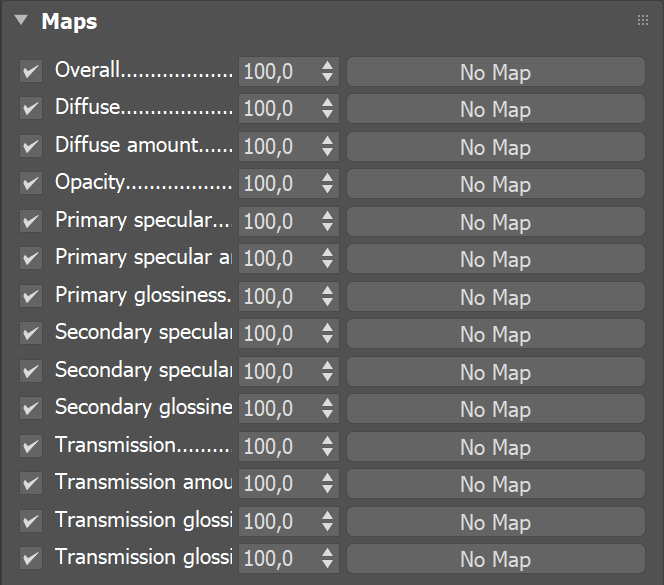This screenshot has width=664, height=585.
Task: Decrease Overall amount with spinner down arrow
Action: click(x=327, y=77)
